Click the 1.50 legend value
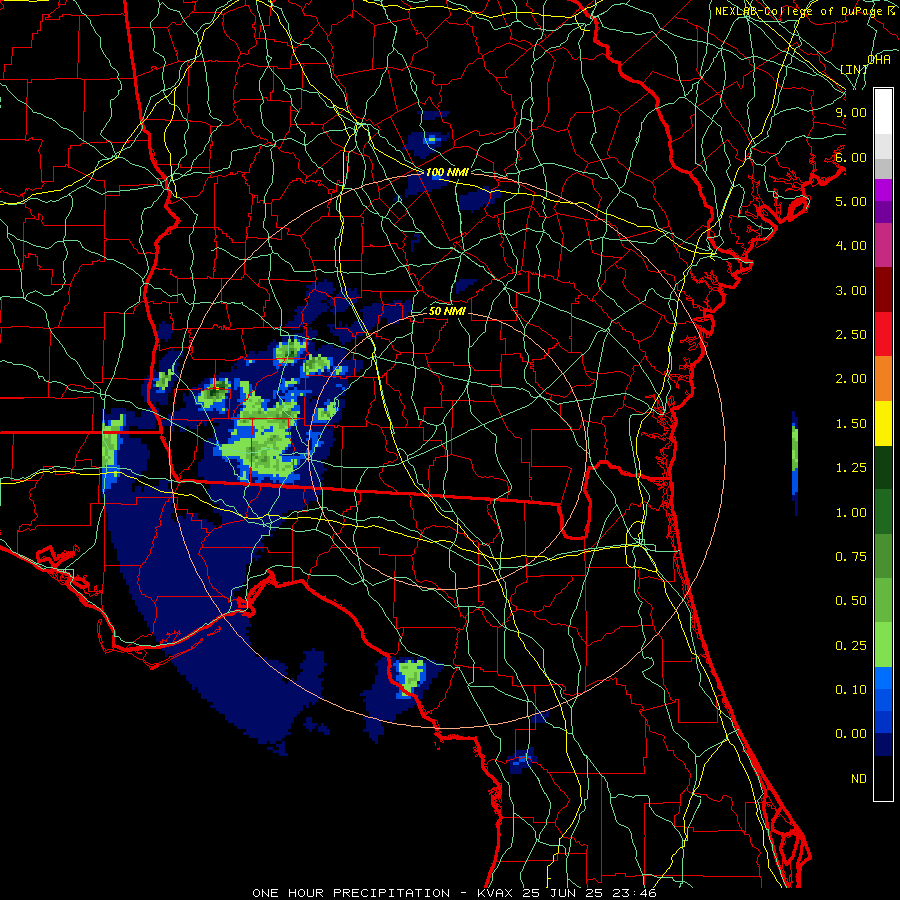Viewport: 900px width, 900px height. click(851, 424)
